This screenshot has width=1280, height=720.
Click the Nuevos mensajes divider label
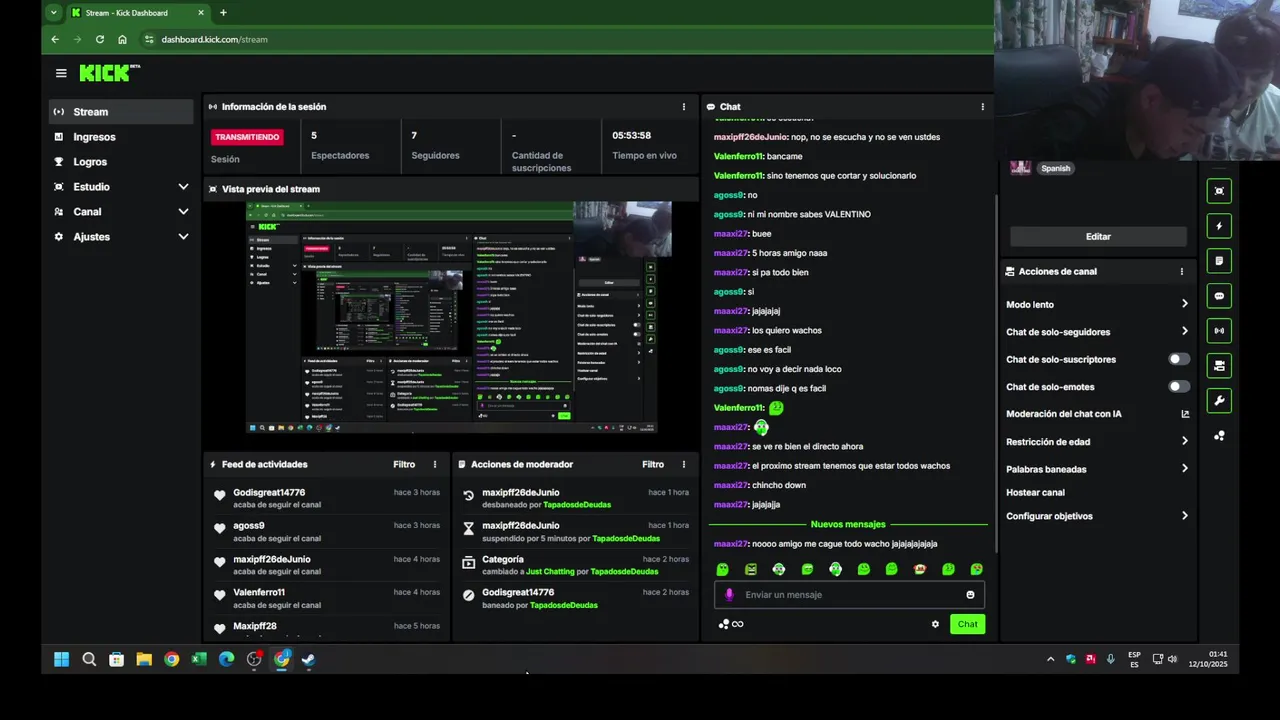coord(848,524)
